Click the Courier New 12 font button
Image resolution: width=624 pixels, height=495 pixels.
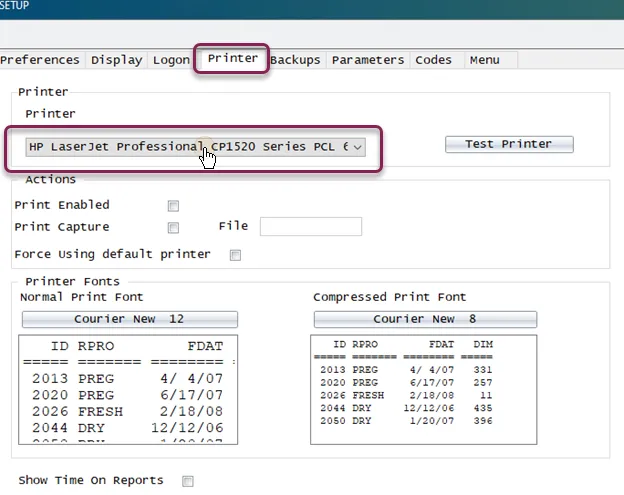click(x=130, y=319)
